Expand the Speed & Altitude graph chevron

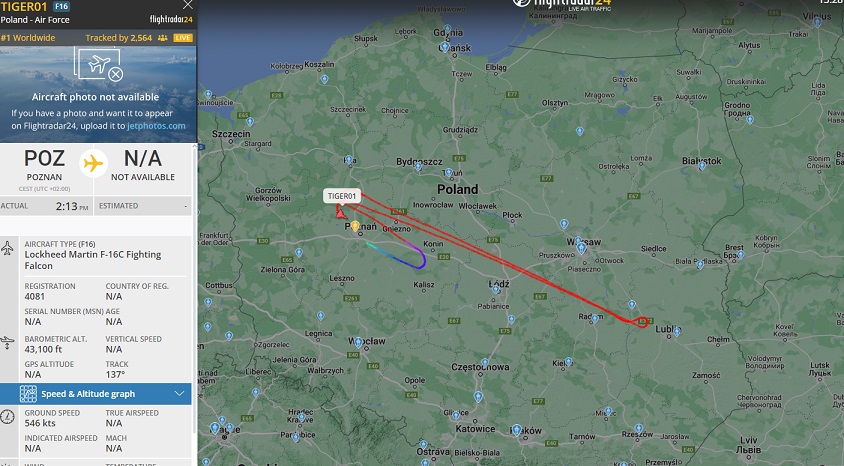(x=180, y=394)
